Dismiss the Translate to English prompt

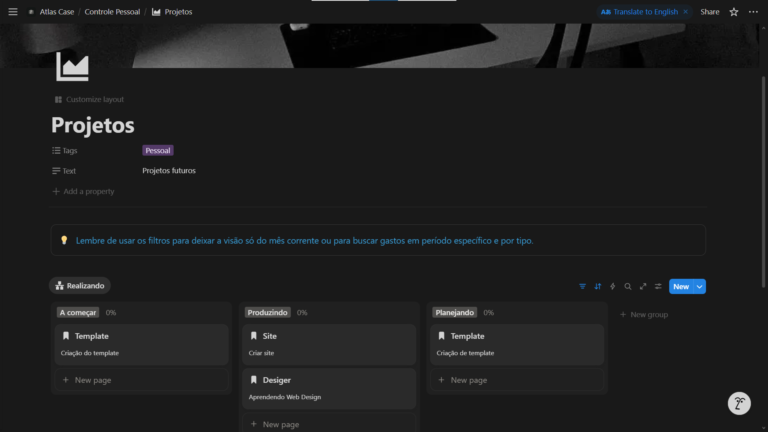coord(685,12)
